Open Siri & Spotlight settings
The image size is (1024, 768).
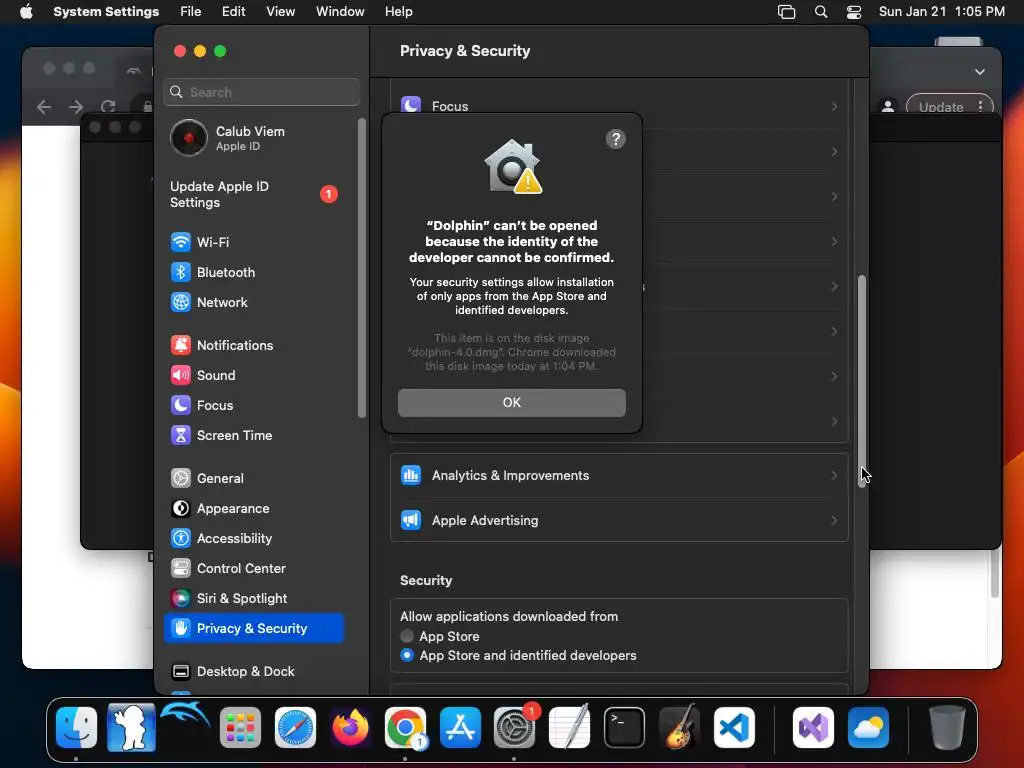[253, 599]
